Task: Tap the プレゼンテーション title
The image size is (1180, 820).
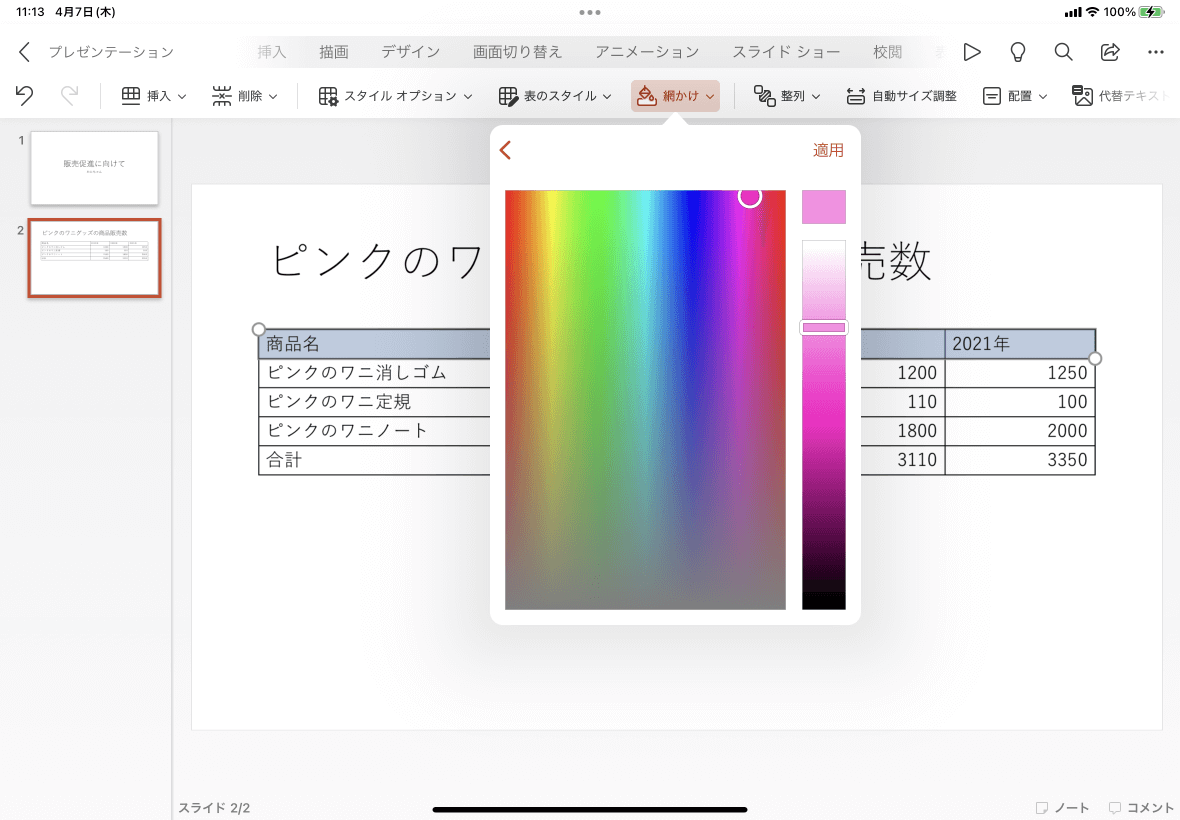Action: pos(111,52)
